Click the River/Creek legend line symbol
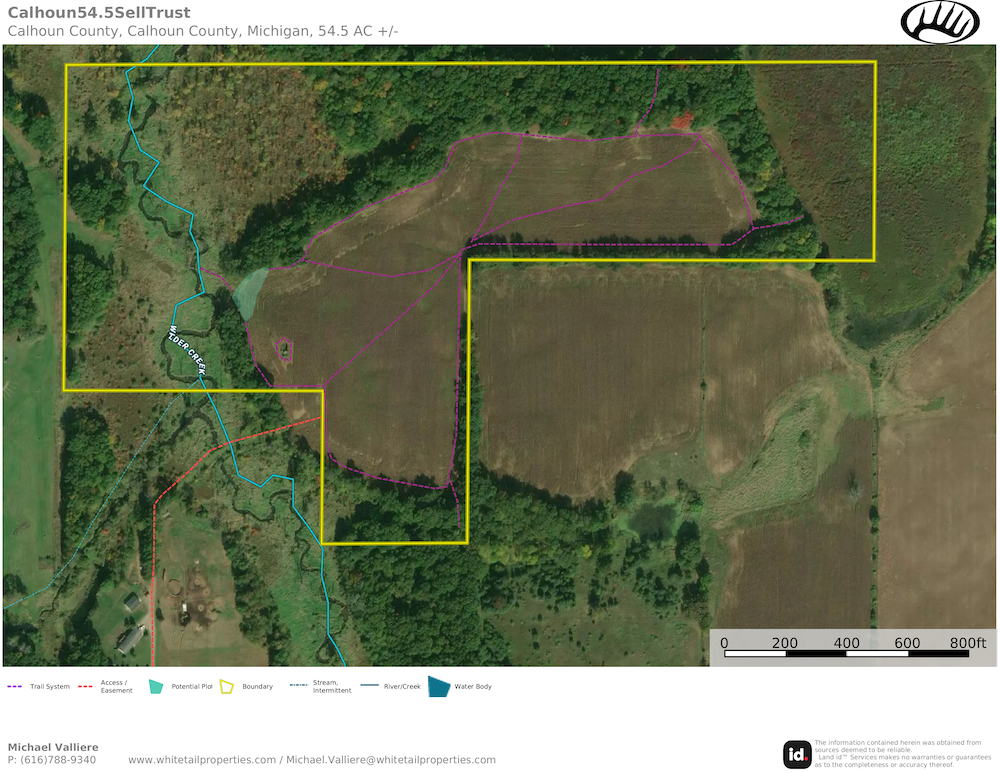The image size is (1000, 773). pos(369,687)
